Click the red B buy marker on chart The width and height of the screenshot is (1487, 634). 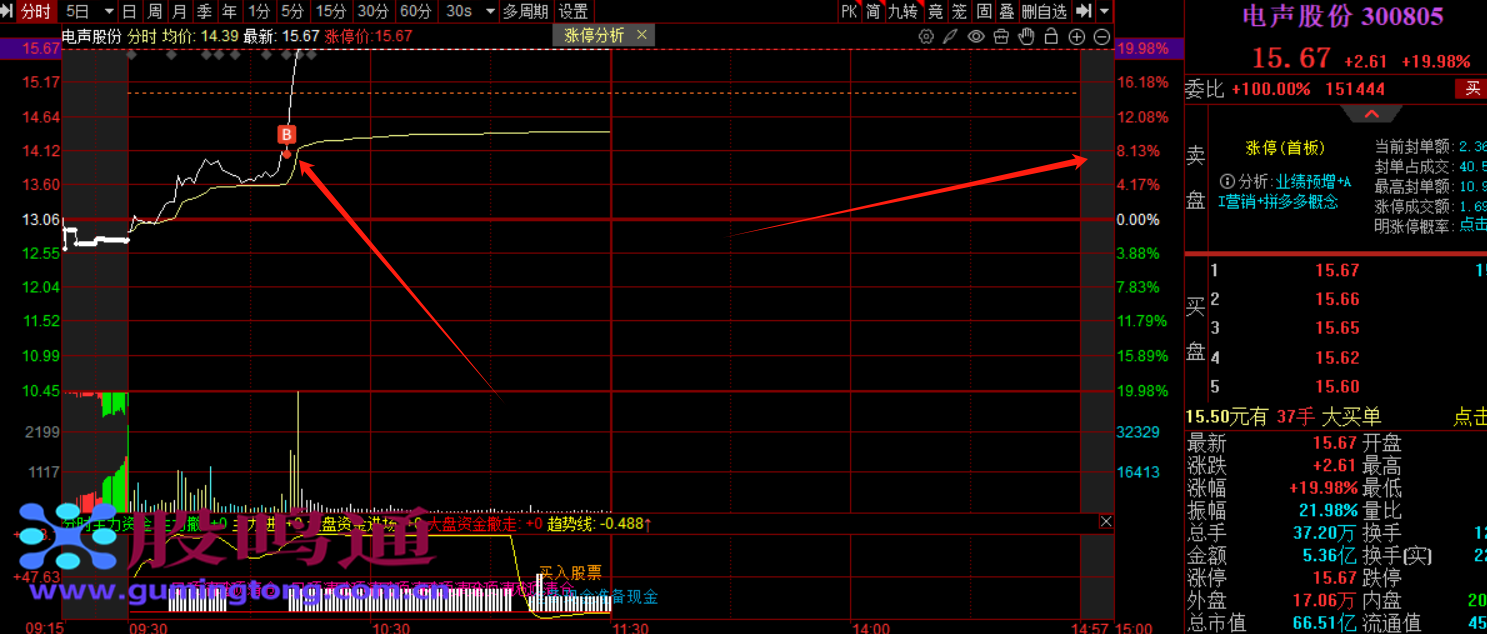[x=287, y=134]
